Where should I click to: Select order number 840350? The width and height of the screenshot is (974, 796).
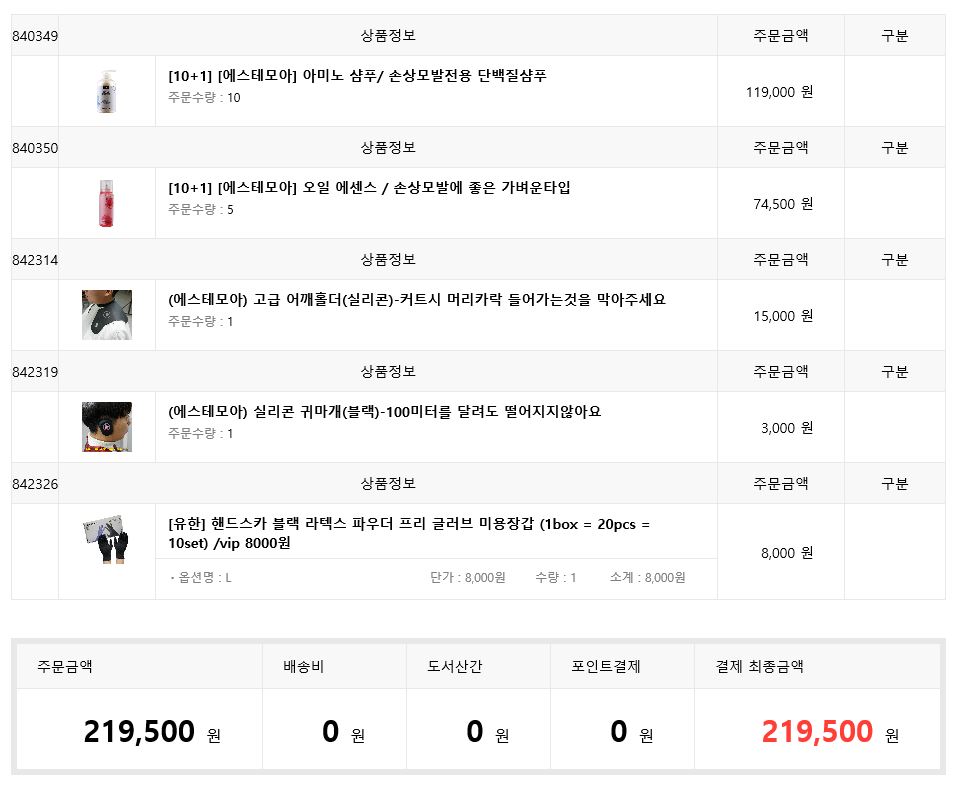click(35, 148)
